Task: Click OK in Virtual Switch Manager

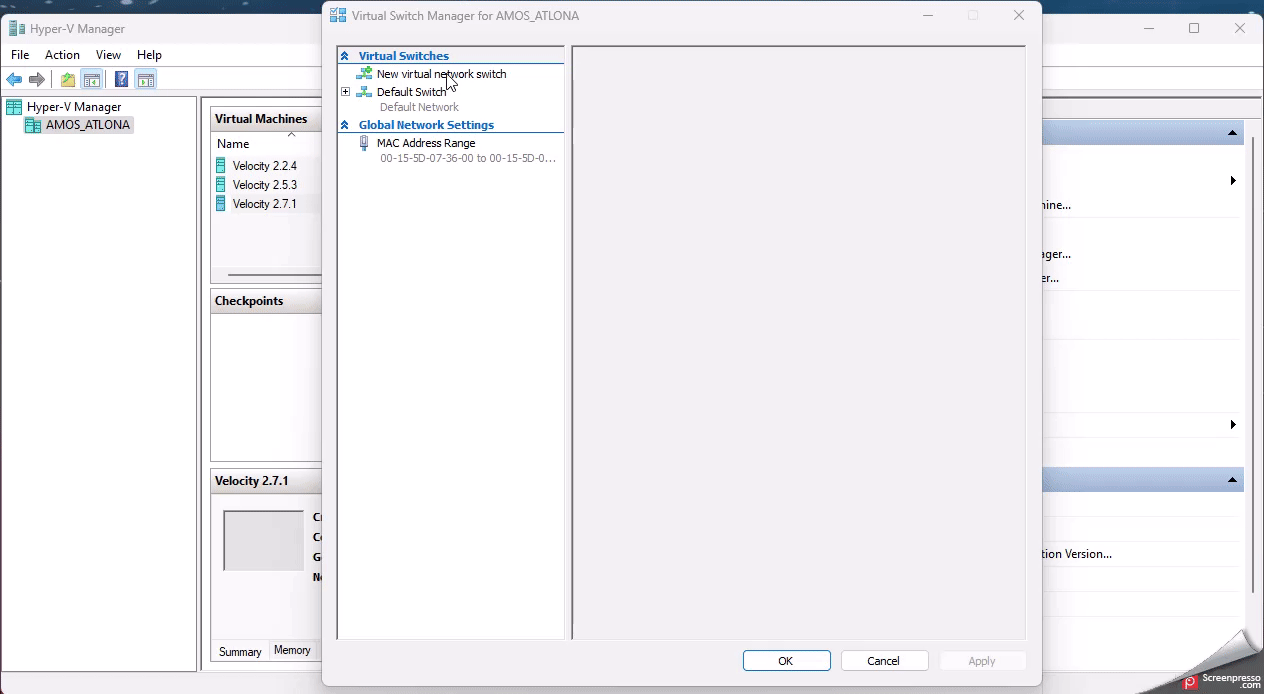Action: click(x=786, y=661)
